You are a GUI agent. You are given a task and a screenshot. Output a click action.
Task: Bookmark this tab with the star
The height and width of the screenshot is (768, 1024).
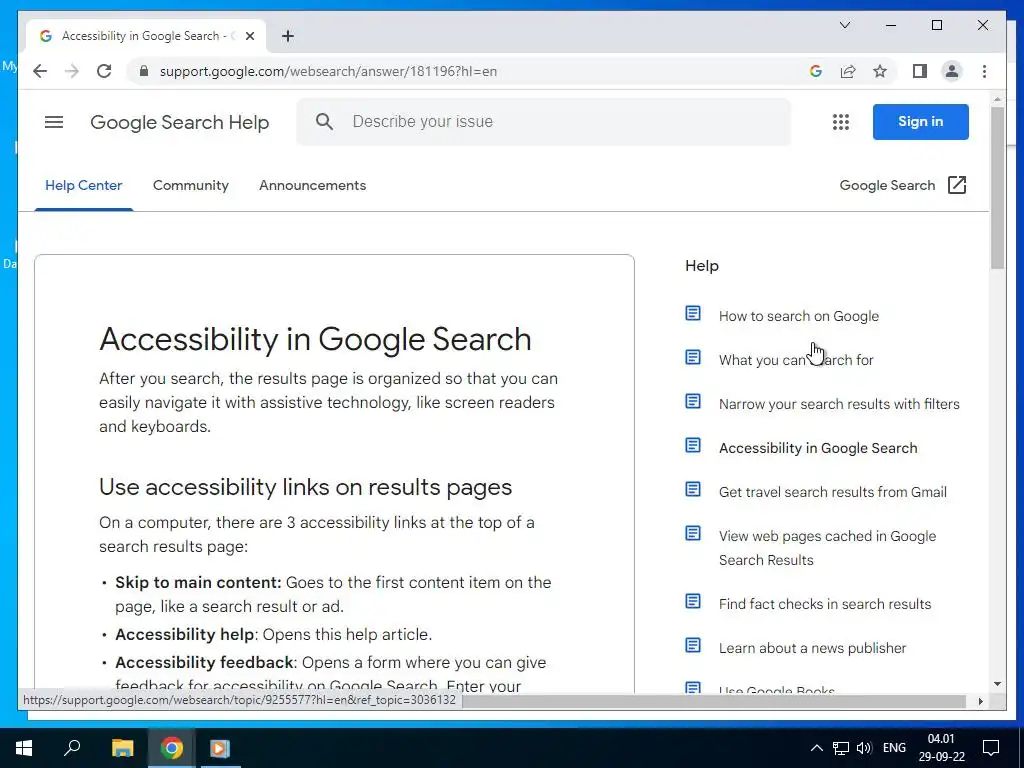[x=880, y=71]
